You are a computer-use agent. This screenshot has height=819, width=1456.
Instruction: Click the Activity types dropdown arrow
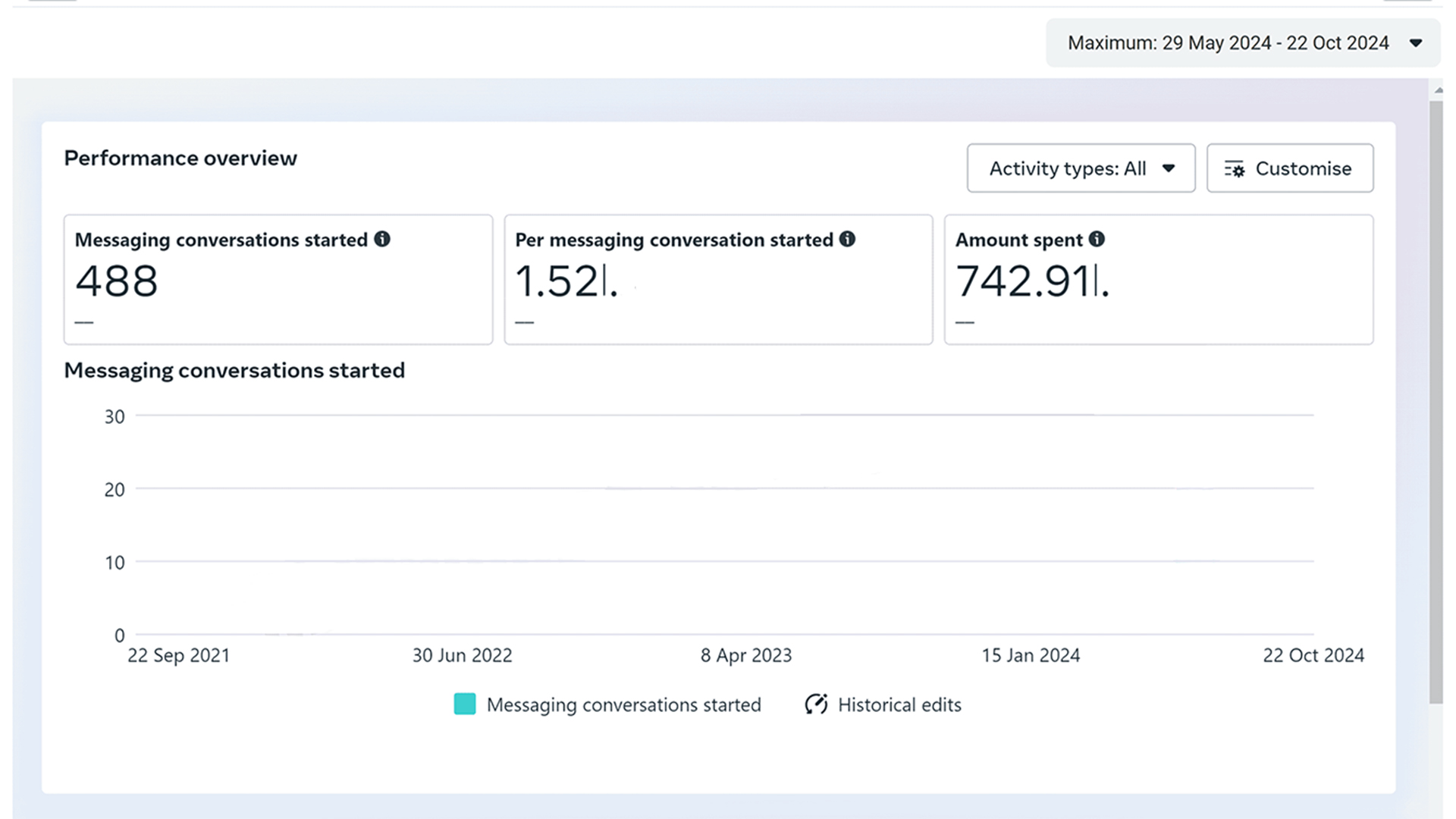1169,168
